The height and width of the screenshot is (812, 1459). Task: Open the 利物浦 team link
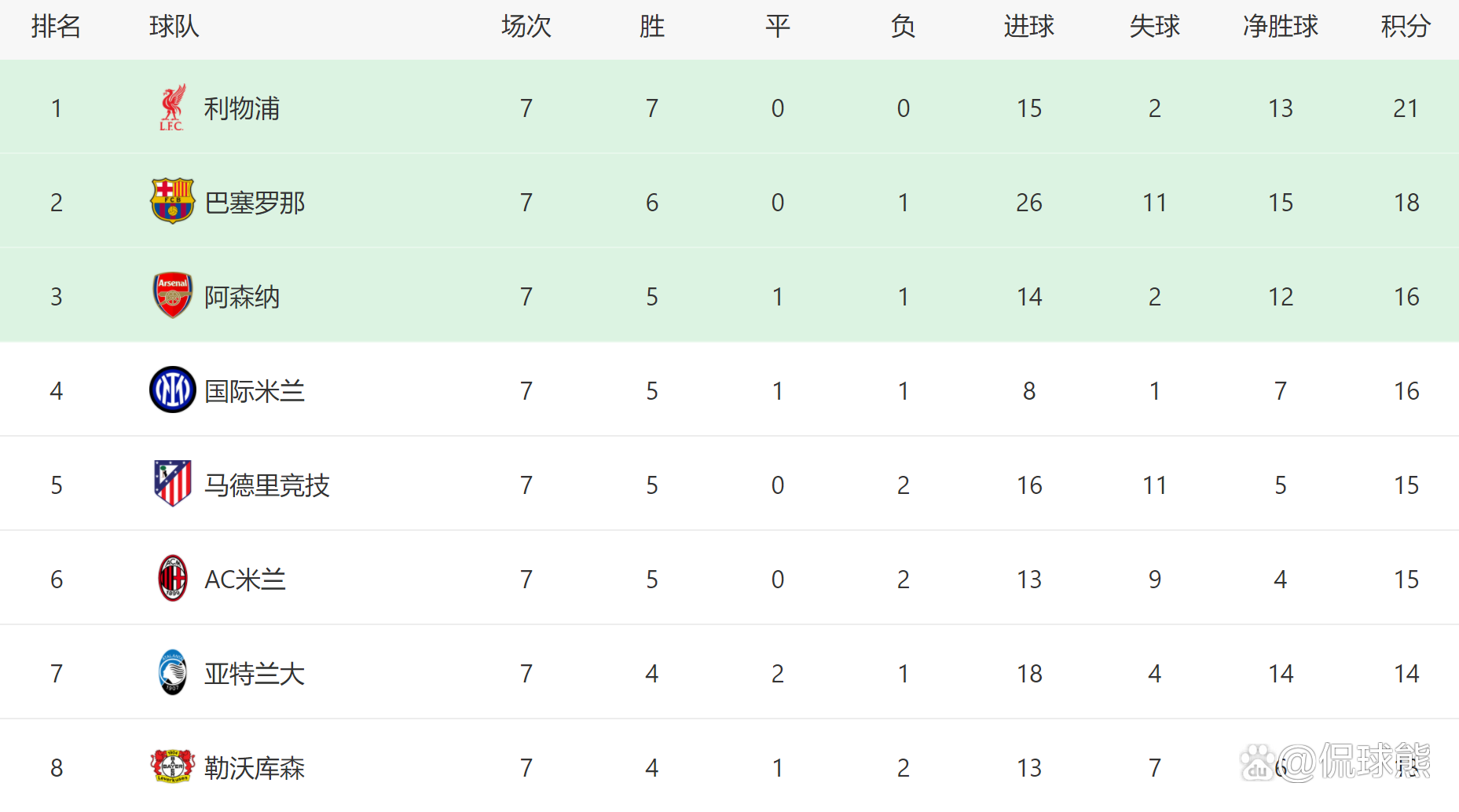coord(242,108)
